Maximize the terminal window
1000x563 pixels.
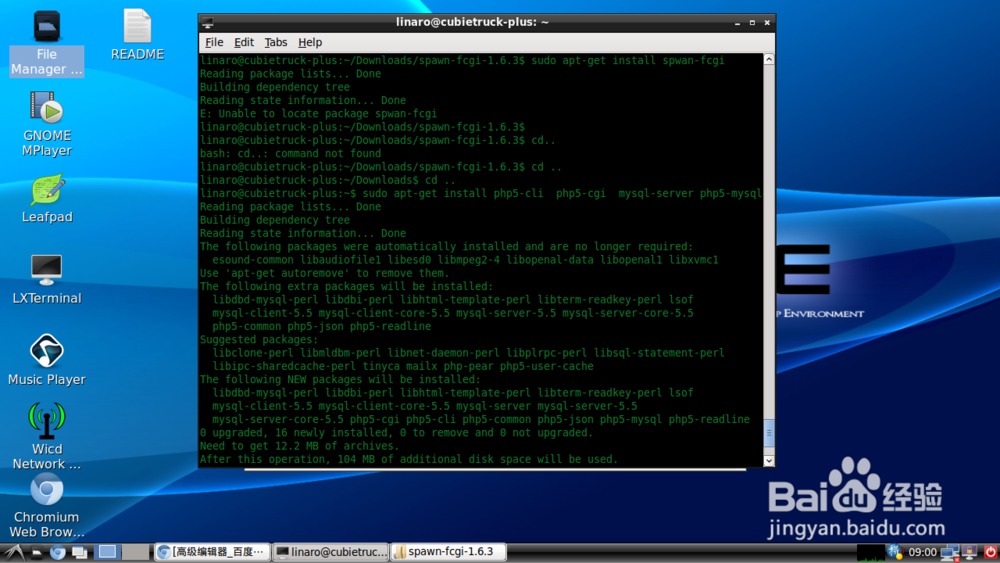(752, 23)
